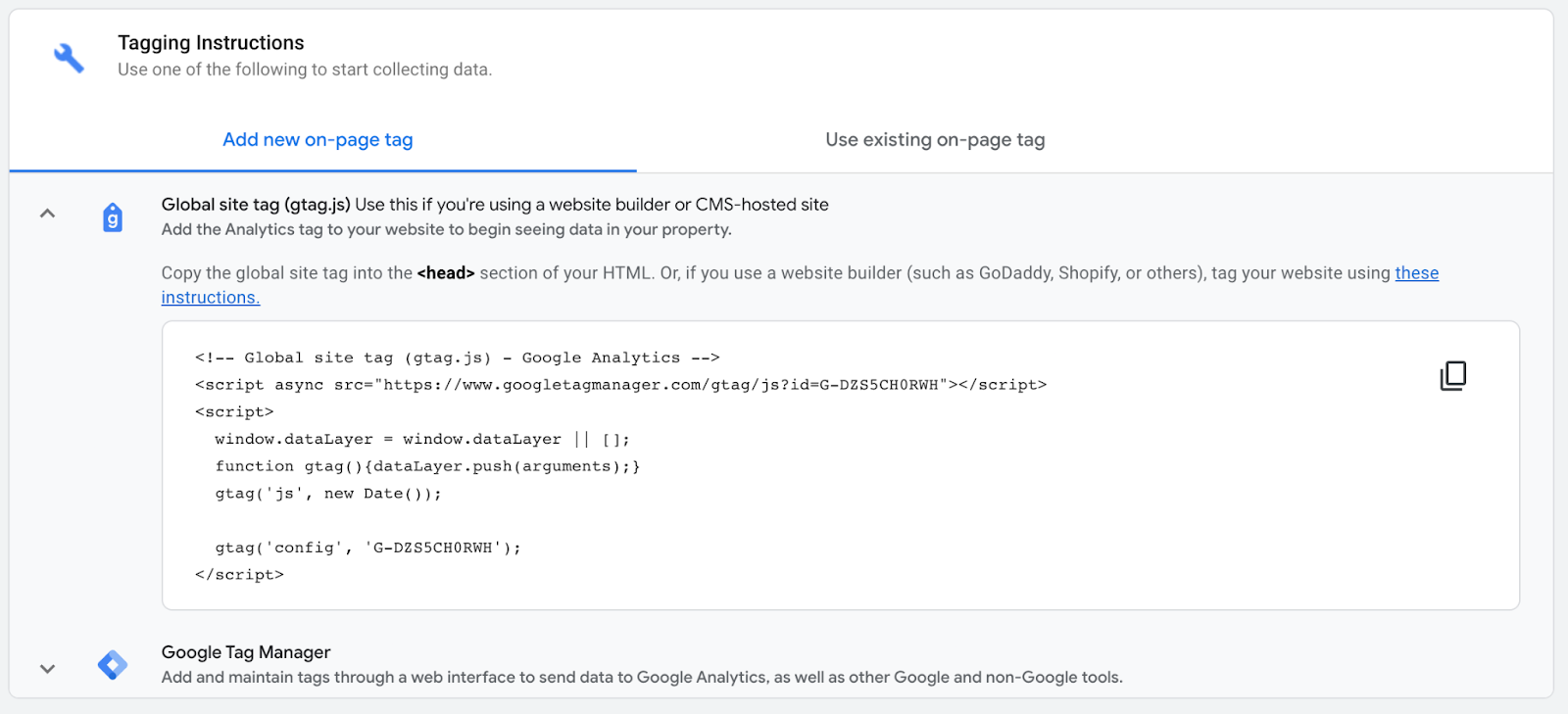This screenshot has width=1568, height=714.
Task: Click the Google Tag Manager description text
Action: [642, 678]
